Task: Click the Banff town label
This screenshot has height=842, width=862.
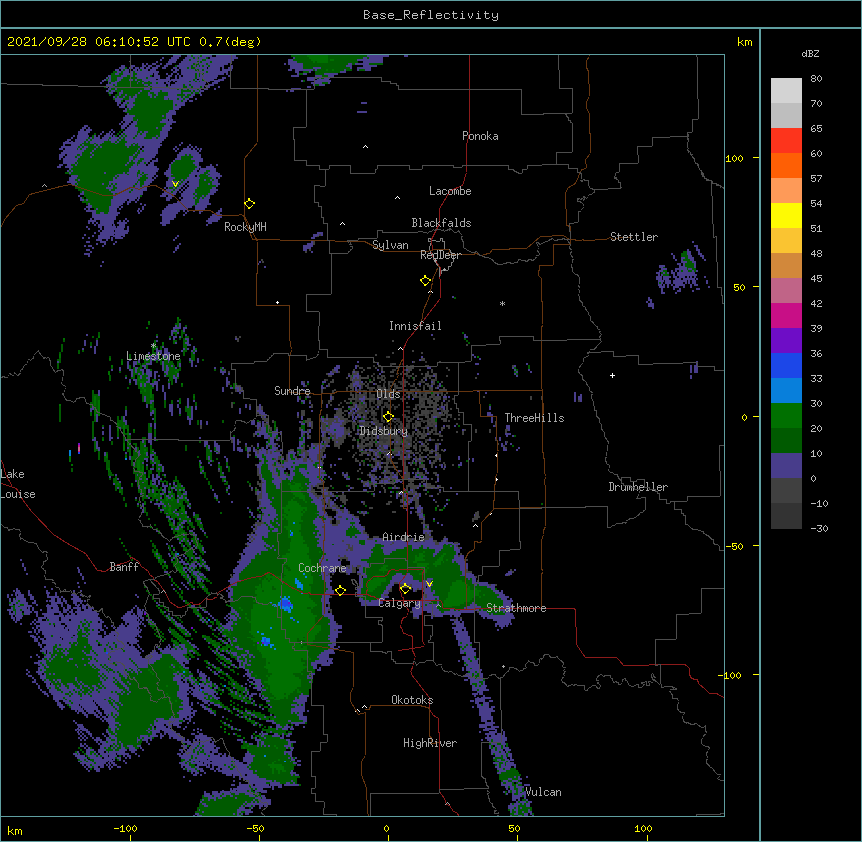Action: [x=124, y=567]
